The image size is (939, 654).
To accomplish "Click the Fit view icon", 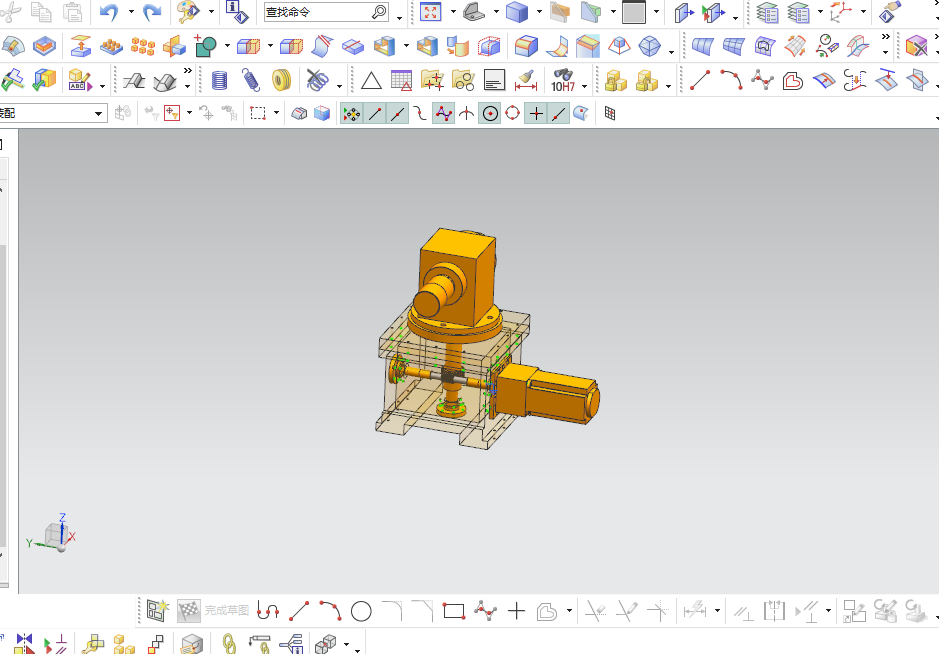I will (431, 11).
